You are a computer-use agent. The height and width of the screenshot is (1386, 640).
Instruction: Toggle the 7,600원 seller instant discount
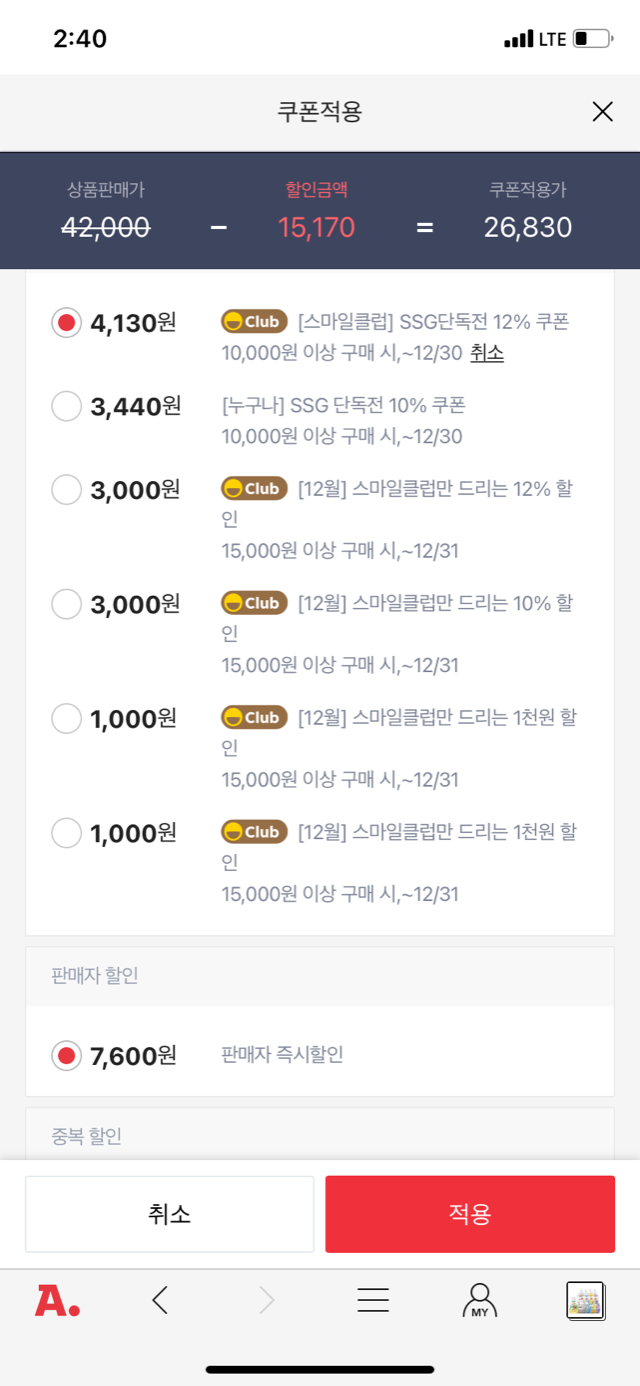click(x=67, y=1055)
